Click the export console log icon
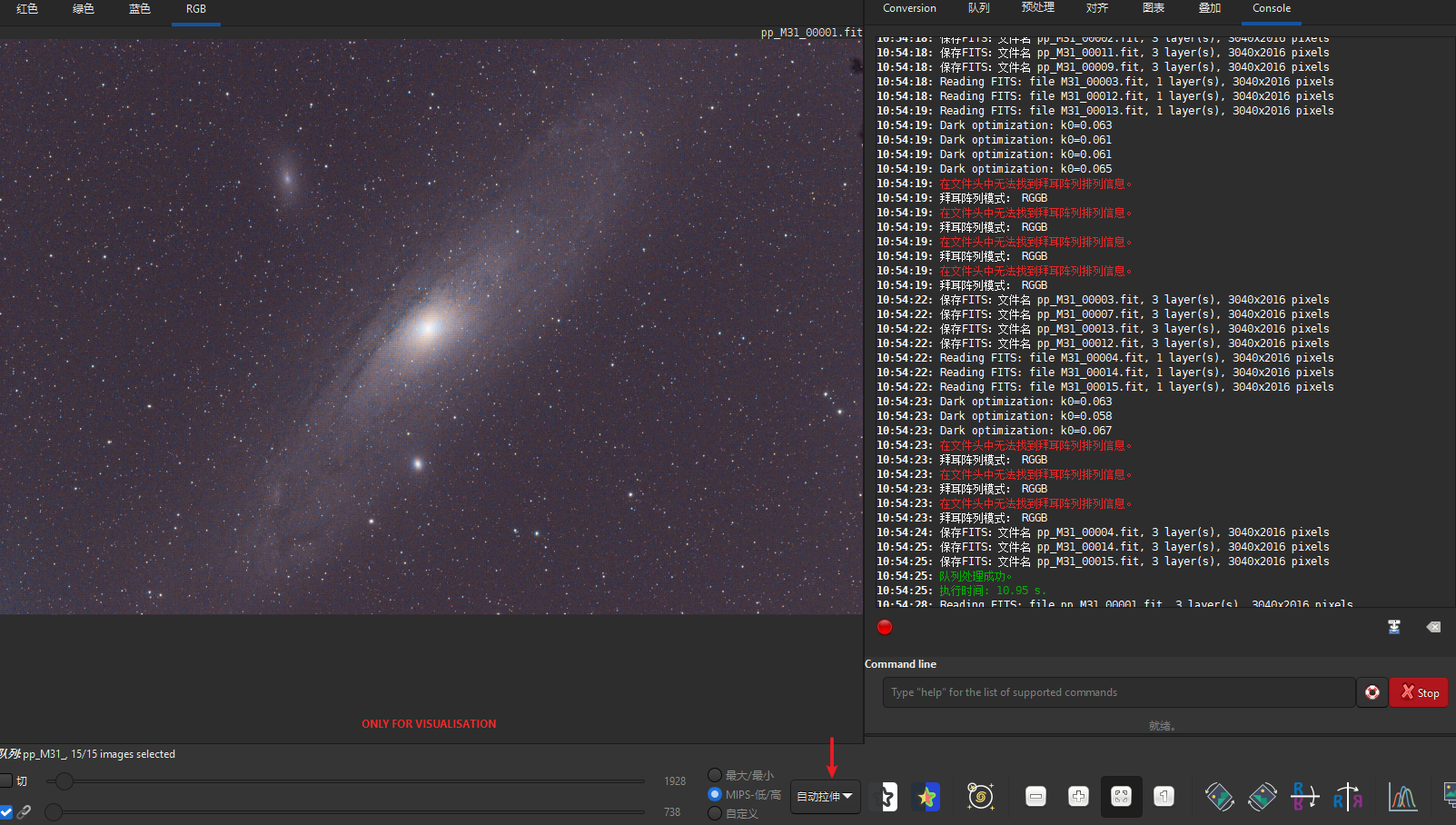Image resolution: width=1456 pixels, height=825 pixels. tap(1394, 627)
